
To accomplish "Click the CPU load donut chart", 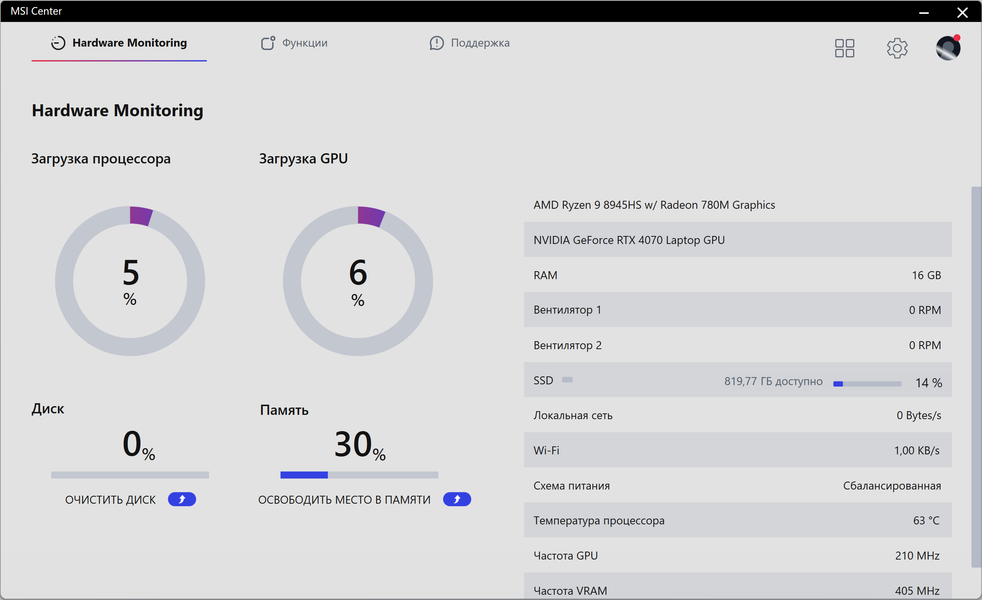I will pos(130,280).
